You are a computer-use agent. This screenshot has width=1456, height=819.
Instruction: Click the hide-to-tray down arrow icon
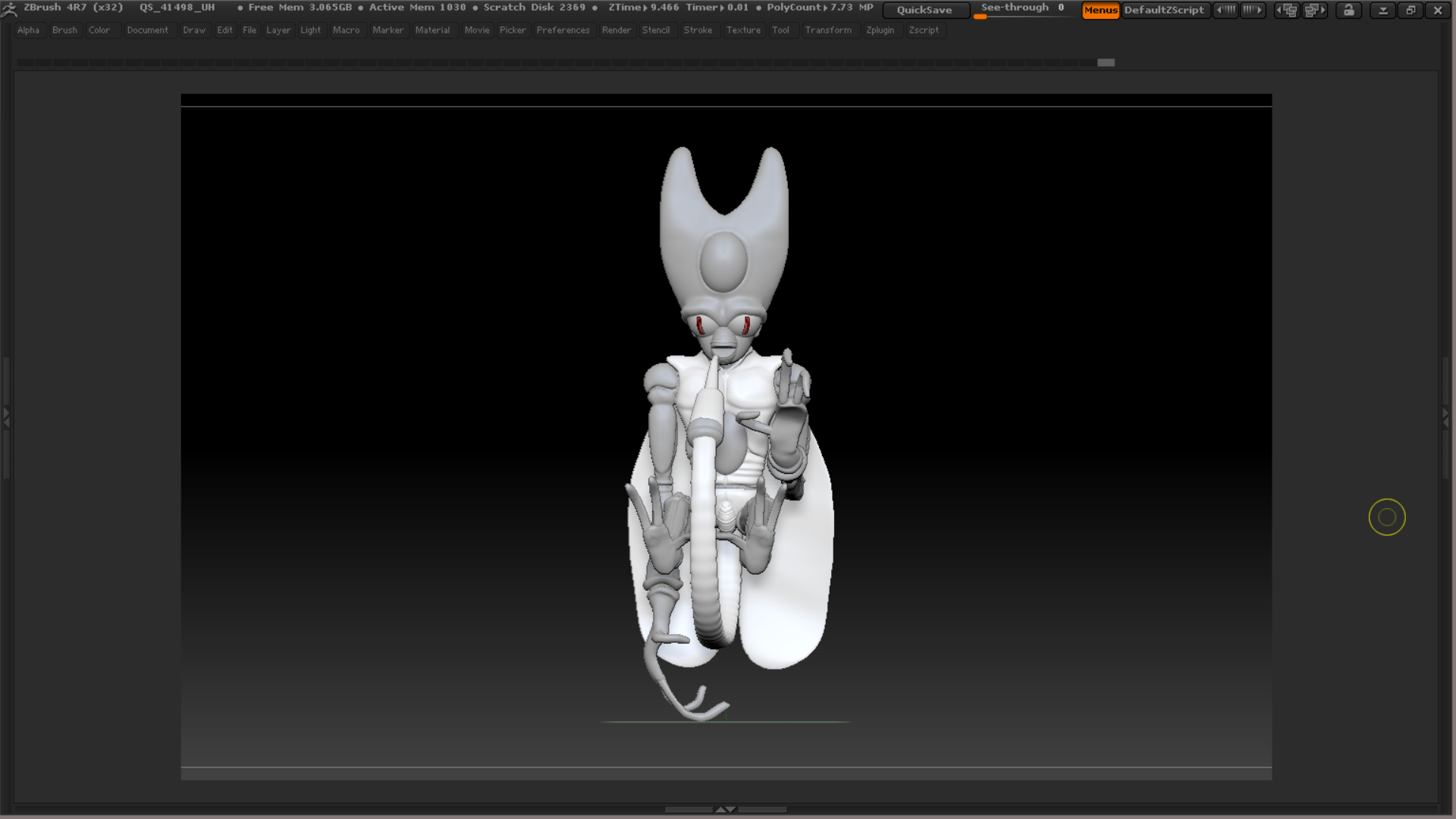point(1382,10)
